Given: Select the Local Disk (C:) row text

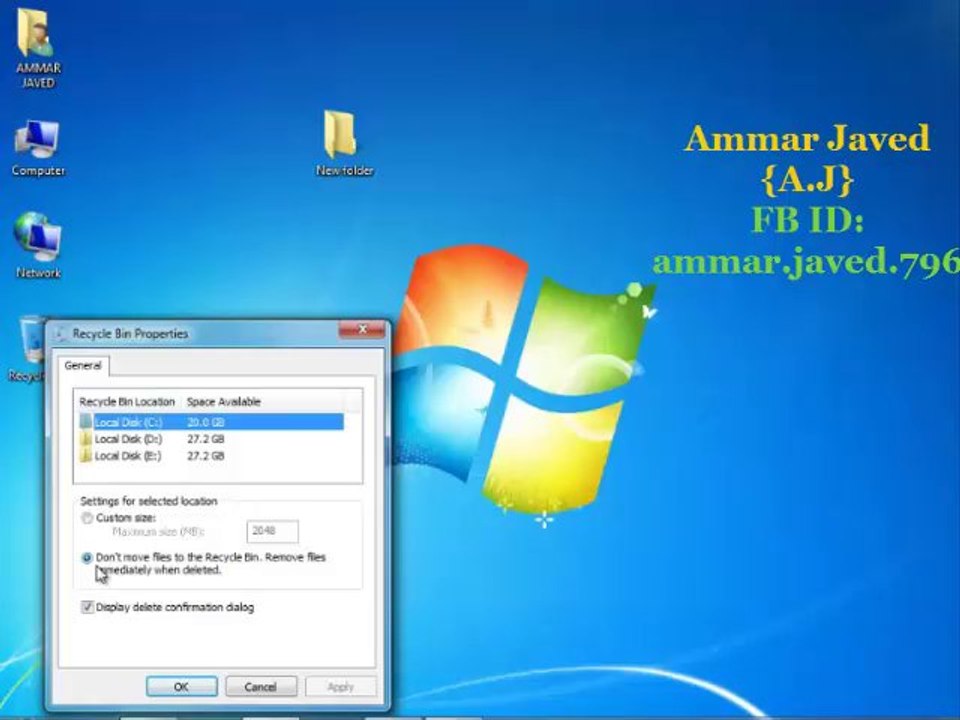Looking at the screenshot, I should (x=129, y=422).
